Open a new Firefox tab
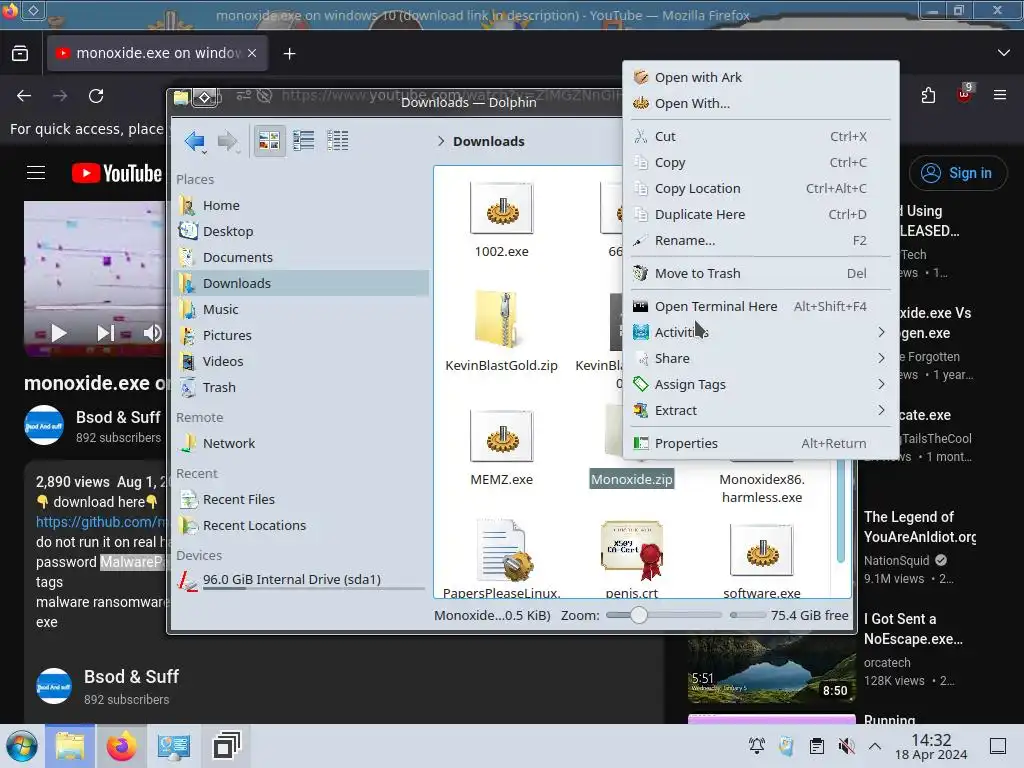This screenshot has height=768, width=1024. (x=290, y=54)
